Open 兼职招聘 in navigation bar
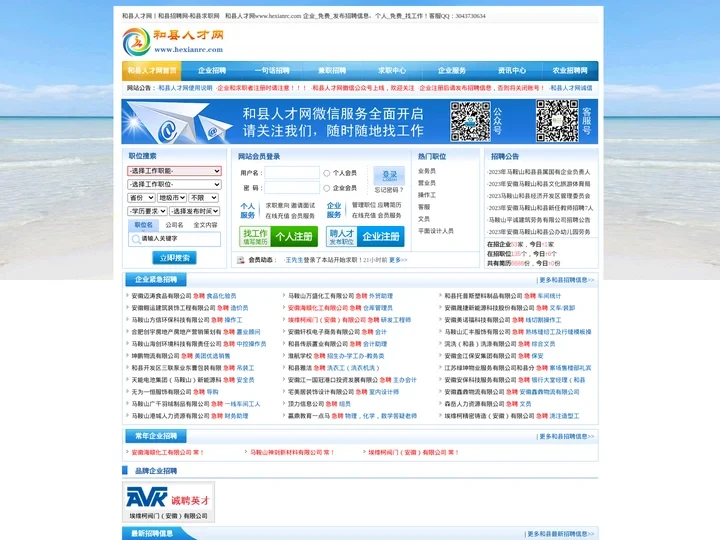 (x=332, y=71)
